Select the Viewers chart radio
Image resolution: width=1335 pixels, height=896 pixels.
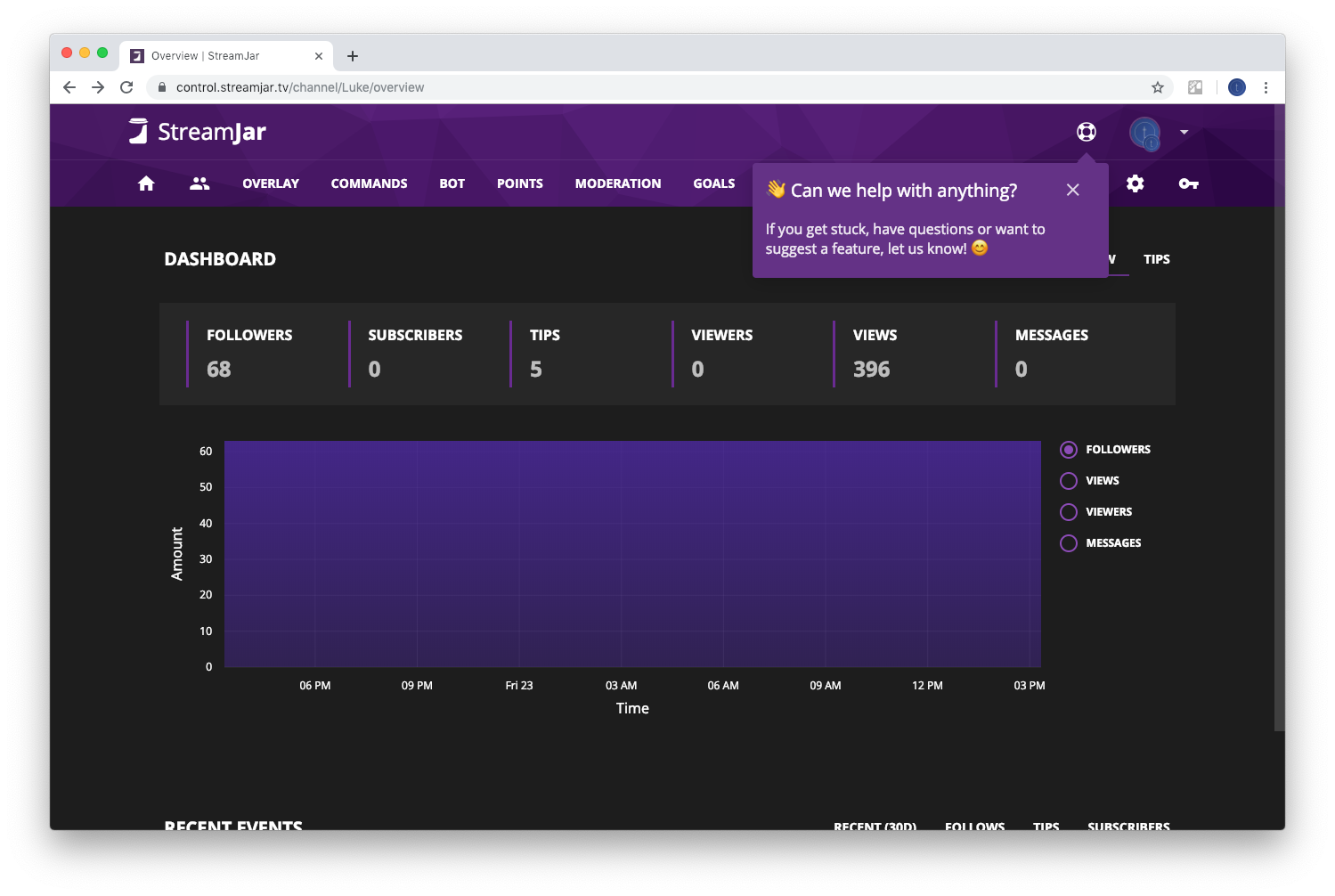coord(1069,512)
